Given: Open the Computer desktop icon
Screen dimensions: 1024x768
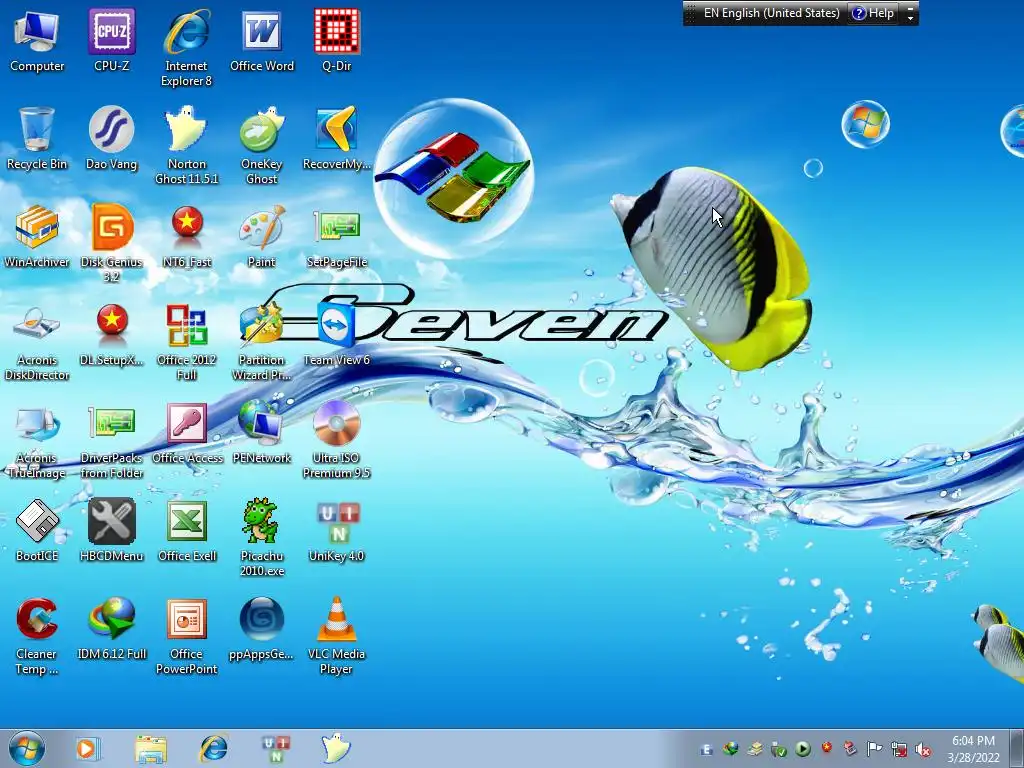Looking at the screenshot, I should (37, 40).
